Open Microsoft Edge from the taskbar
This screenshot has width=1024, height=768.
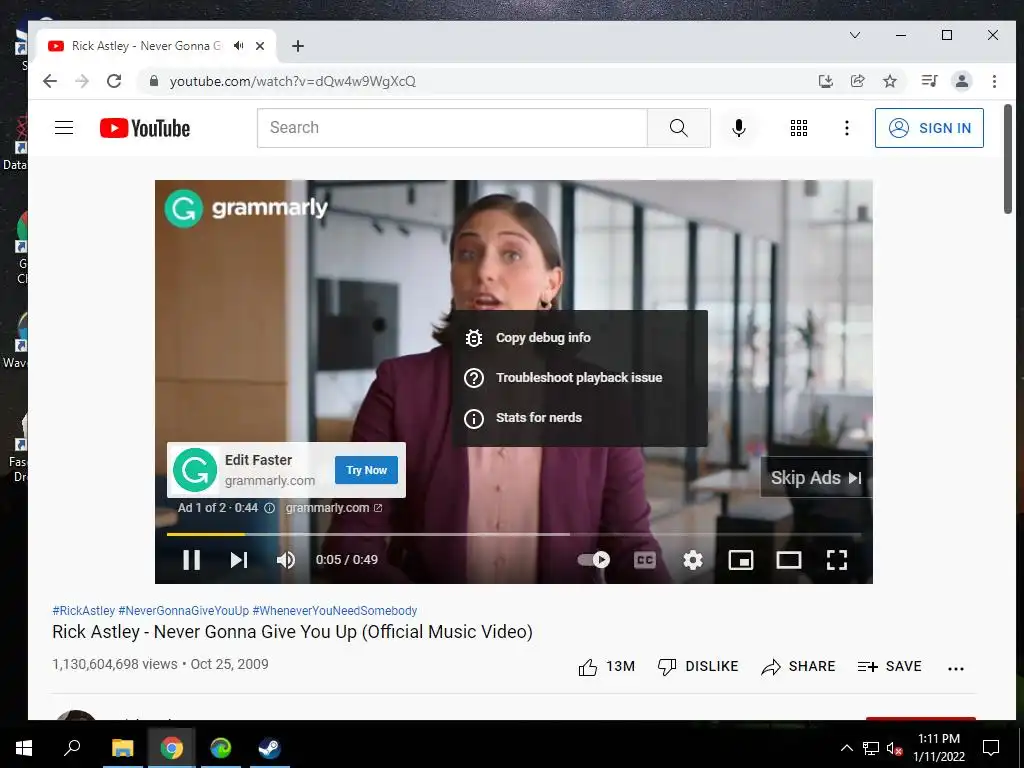(x=221, y=748)
